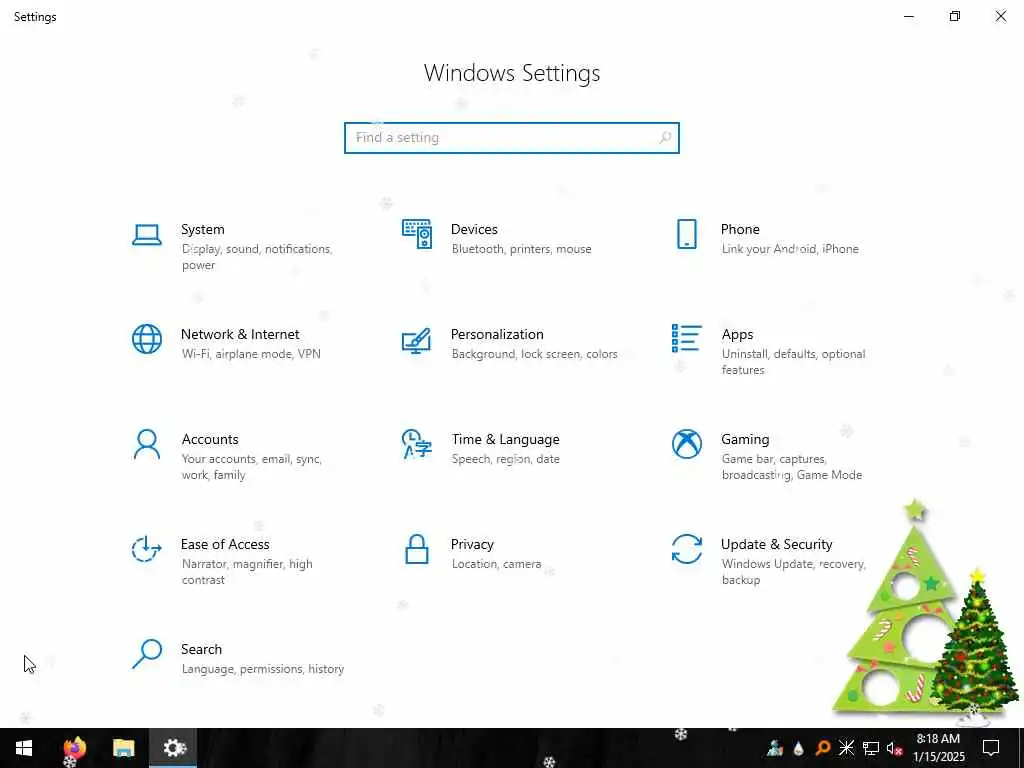The width and height of the screenshot is (1024, 768).
Task: Open the Accounts heading
Action: (210, 440)
